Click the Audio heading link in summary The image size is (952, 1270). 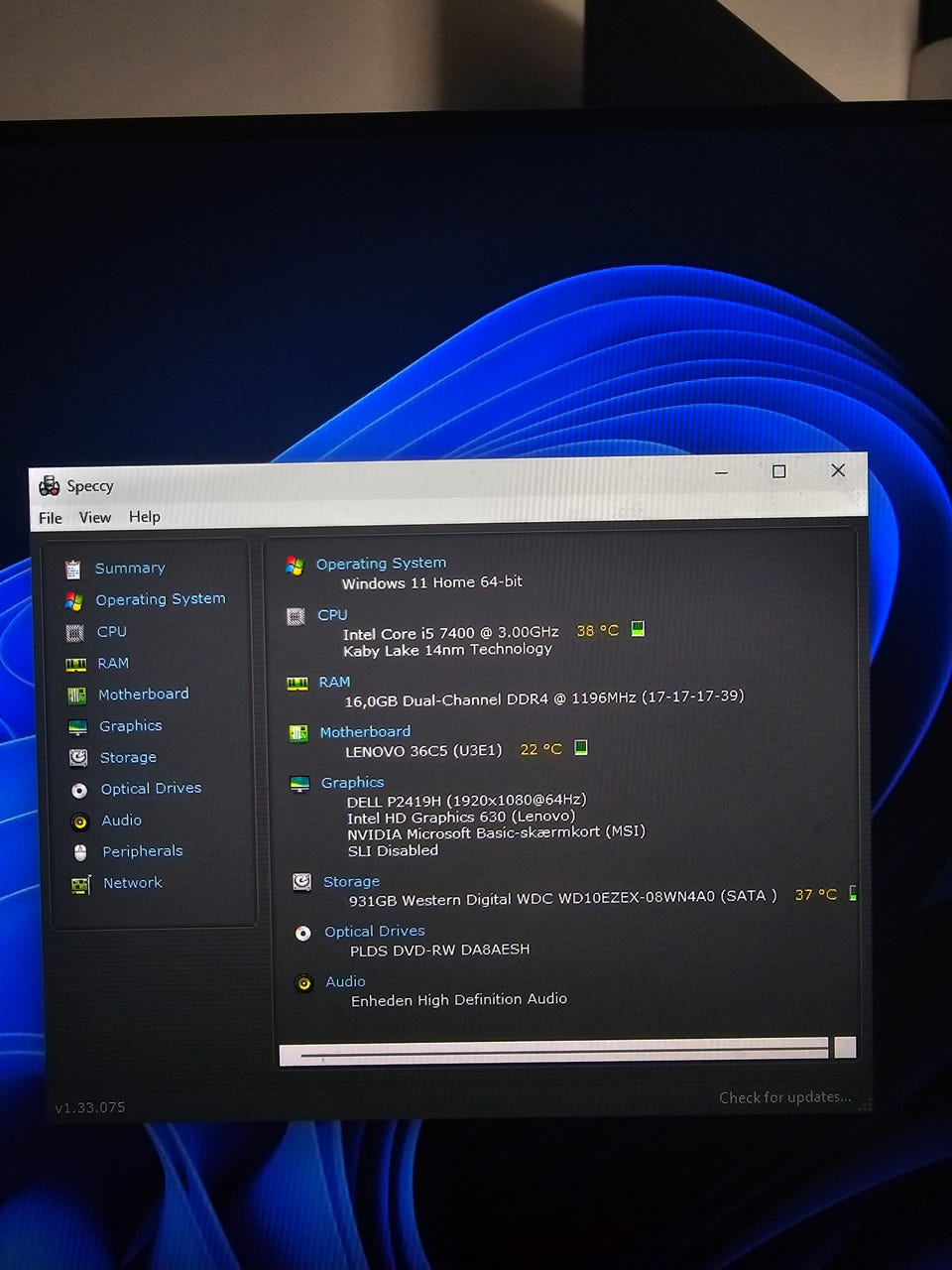(x=345, y=982)
